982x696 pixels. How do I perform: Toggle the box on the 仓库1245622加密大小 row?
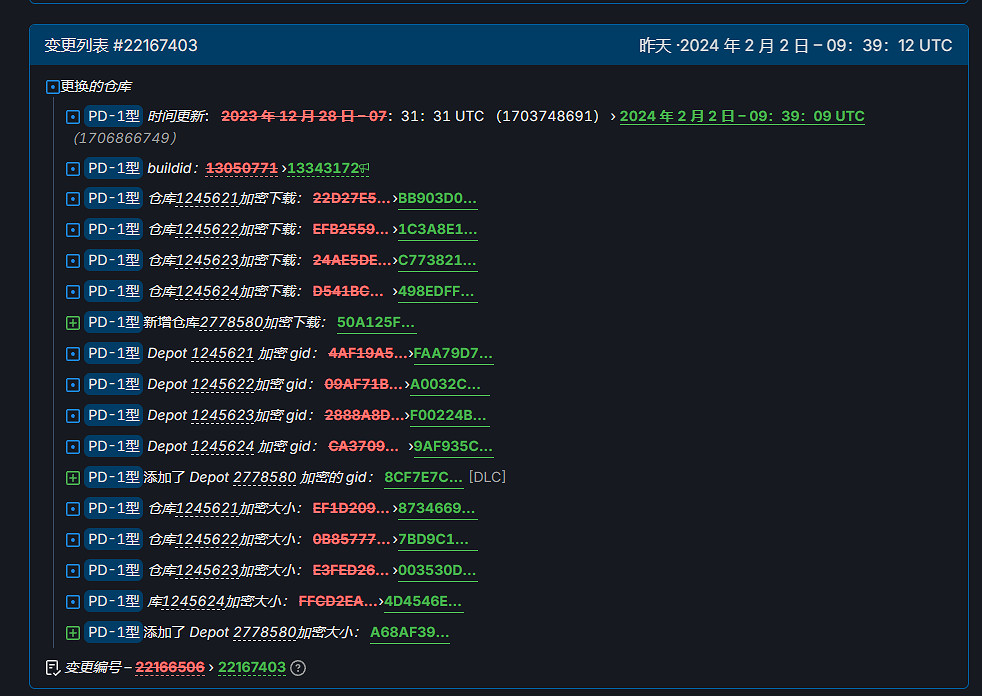pos(71,539)
